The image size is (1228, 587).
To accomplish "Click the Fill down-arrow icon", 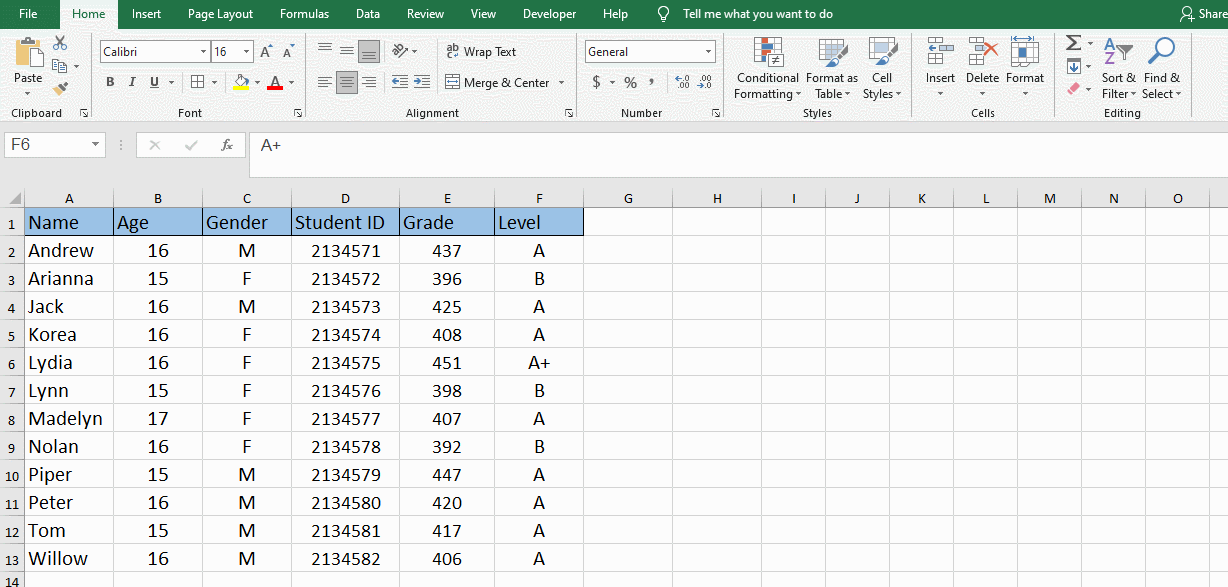I will point(1073,66).
